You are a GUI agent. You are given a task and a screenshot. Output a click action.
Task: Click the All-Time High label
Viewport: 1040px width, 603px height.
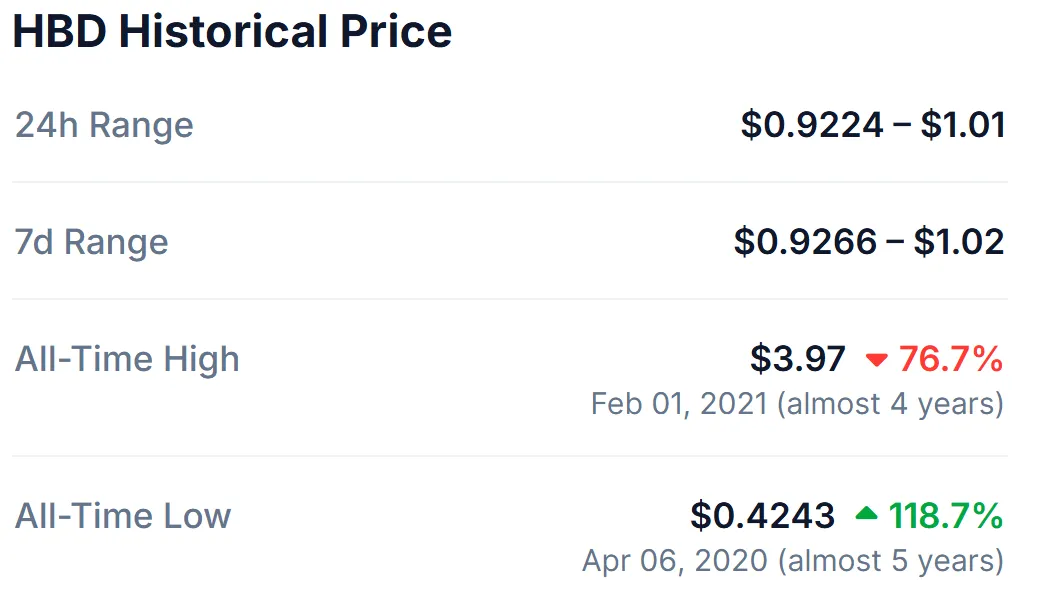point(127,359)
